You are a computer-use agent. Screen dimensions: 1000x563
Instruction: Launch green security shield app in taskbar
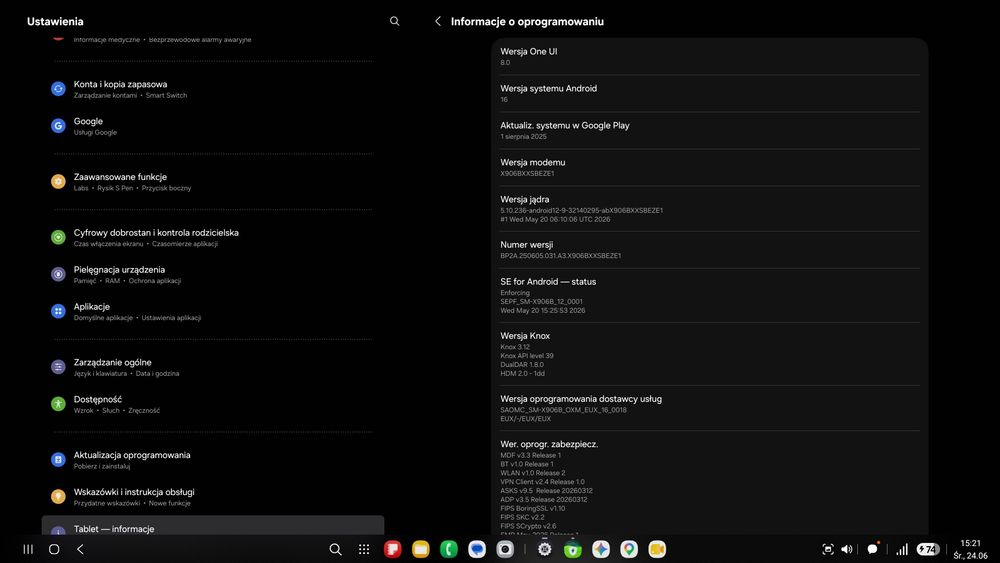click(x=573, y=549)
